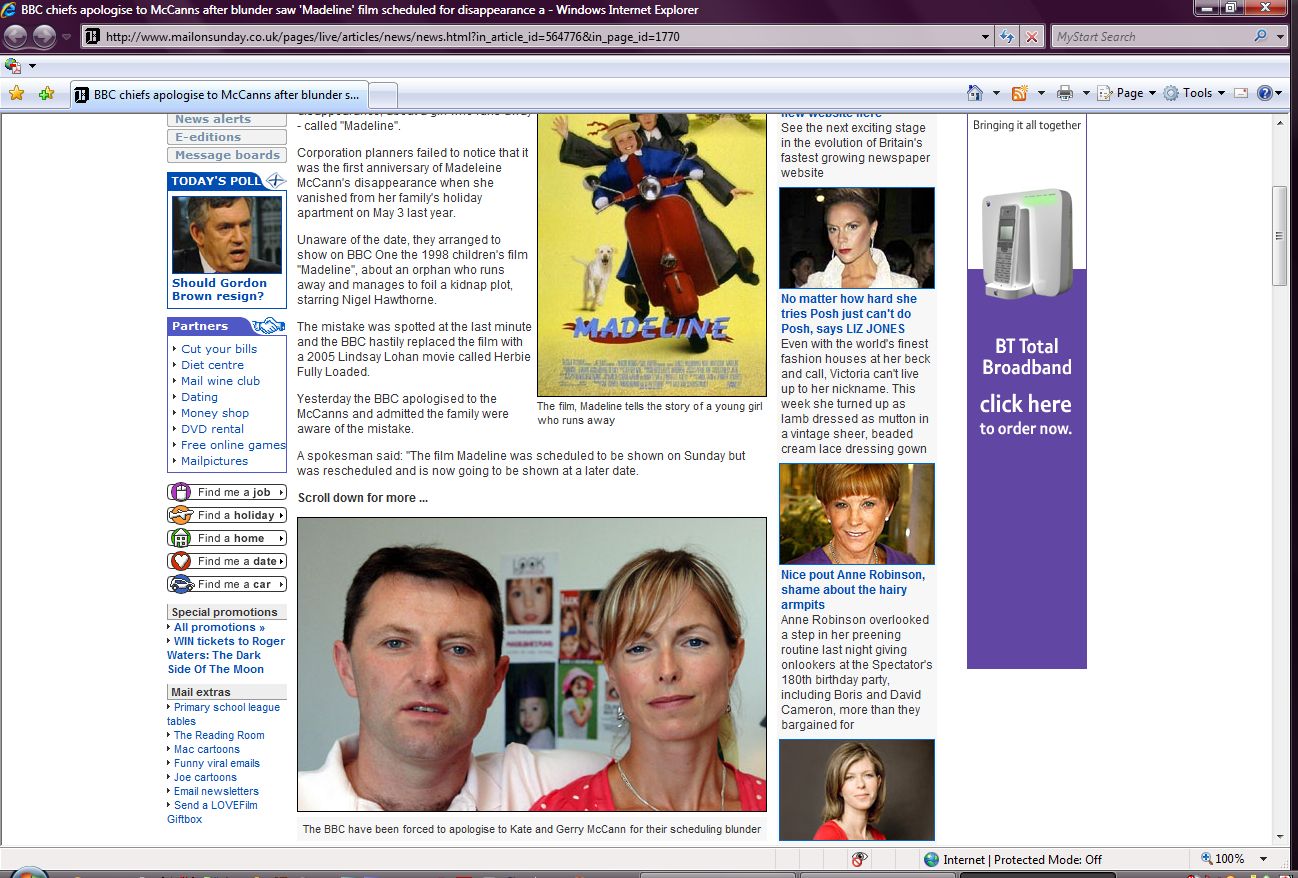Open the 'Should Gordon Brown resign?' poll link
This screenshot has height=878, width=1298.
pyautogui.click(x=219, y=289)
